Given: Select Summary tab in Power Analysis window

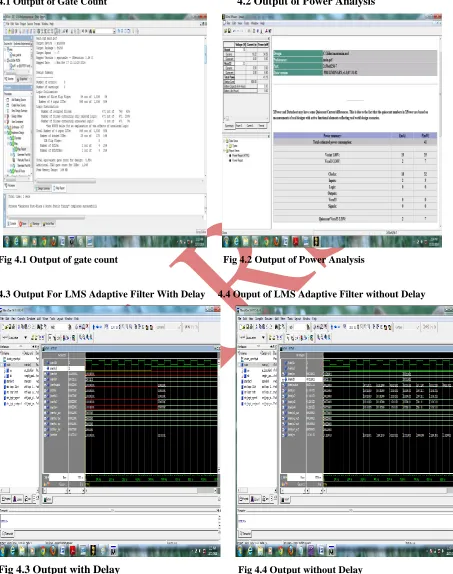Looking at the screenshot, I should pyautogui.click(x=229, y=126).
